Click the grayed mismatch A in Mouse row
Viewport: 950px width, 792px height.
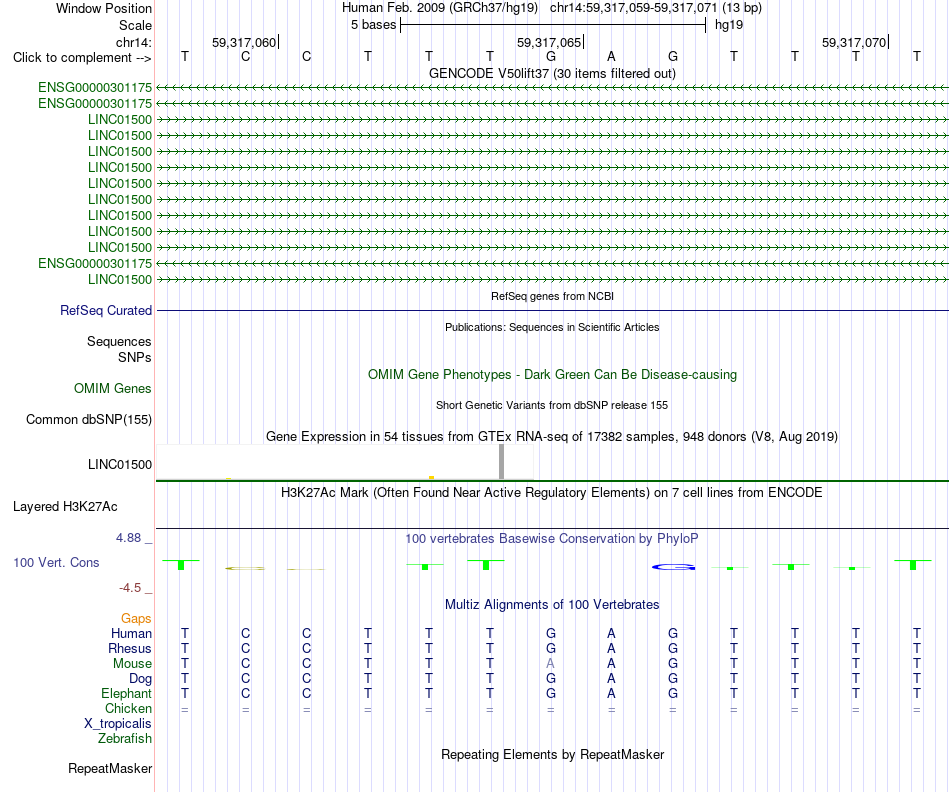point(550,664)
